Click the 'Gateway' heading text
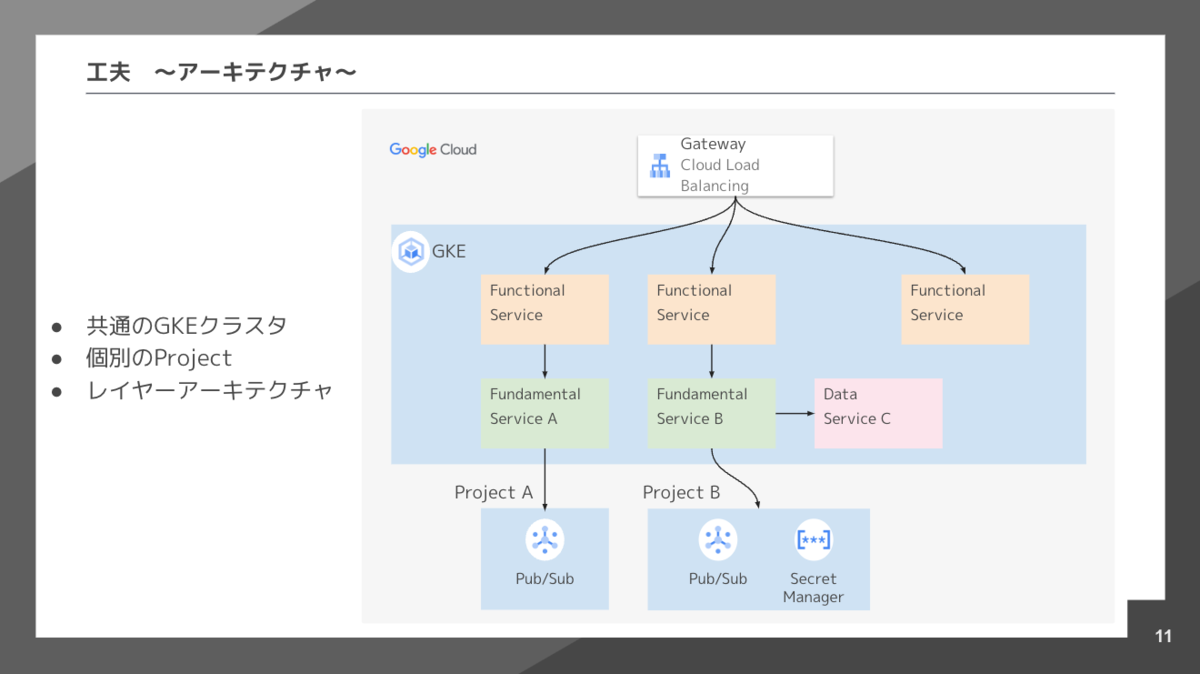The width and height of the screenshot is (1200, 674). [x=713, y=144]
